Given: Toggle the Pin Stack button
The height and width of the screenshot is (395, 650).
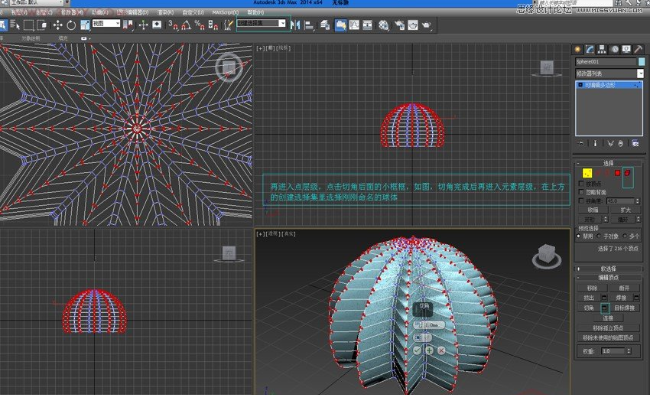Looking at the screenshot, I should click(581, 143).
